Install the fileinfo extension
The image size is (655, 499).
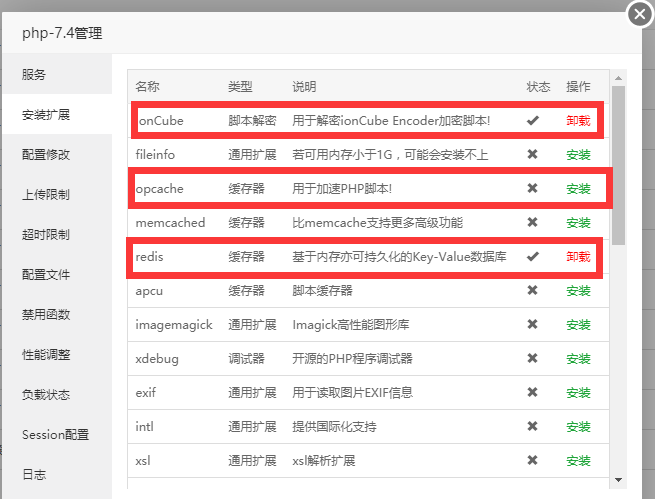pos(578,155)
